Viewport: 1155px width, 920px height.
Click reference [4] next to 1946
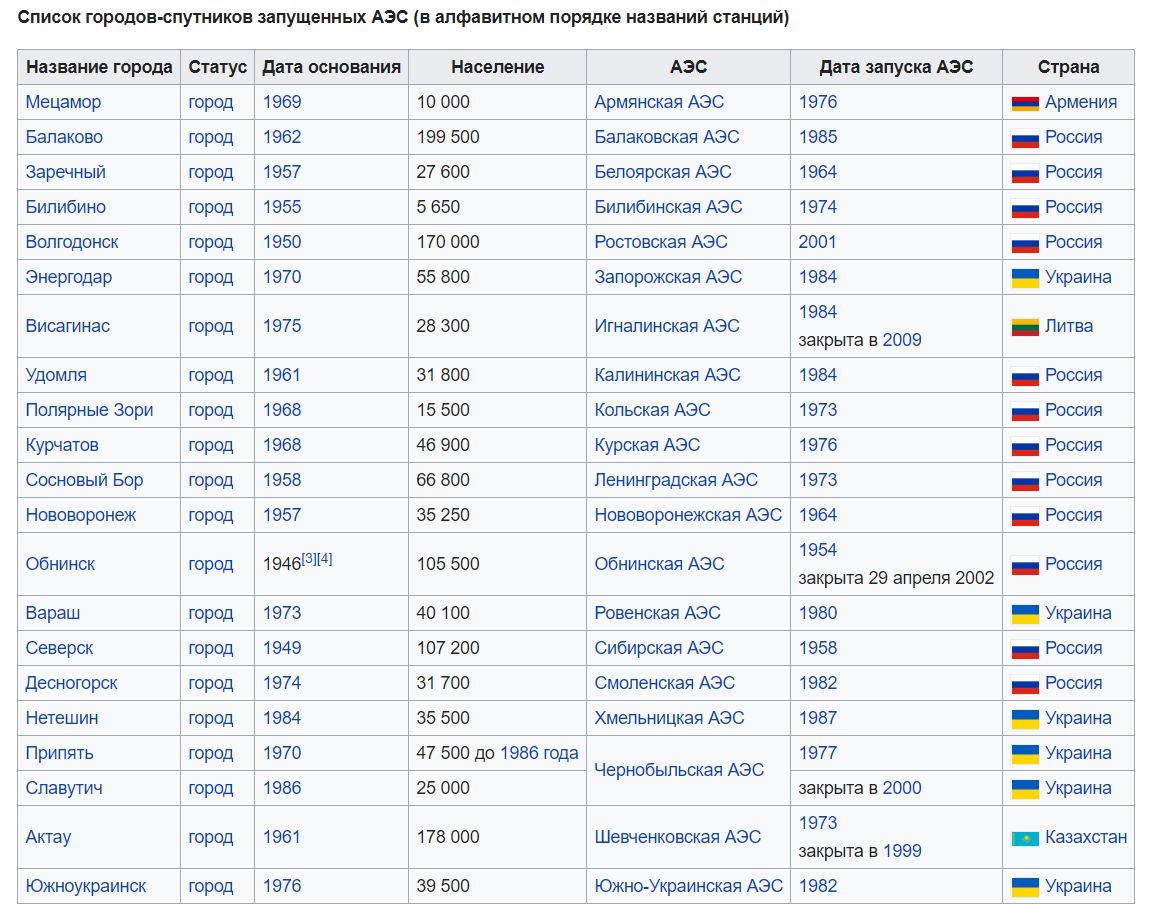325,559
